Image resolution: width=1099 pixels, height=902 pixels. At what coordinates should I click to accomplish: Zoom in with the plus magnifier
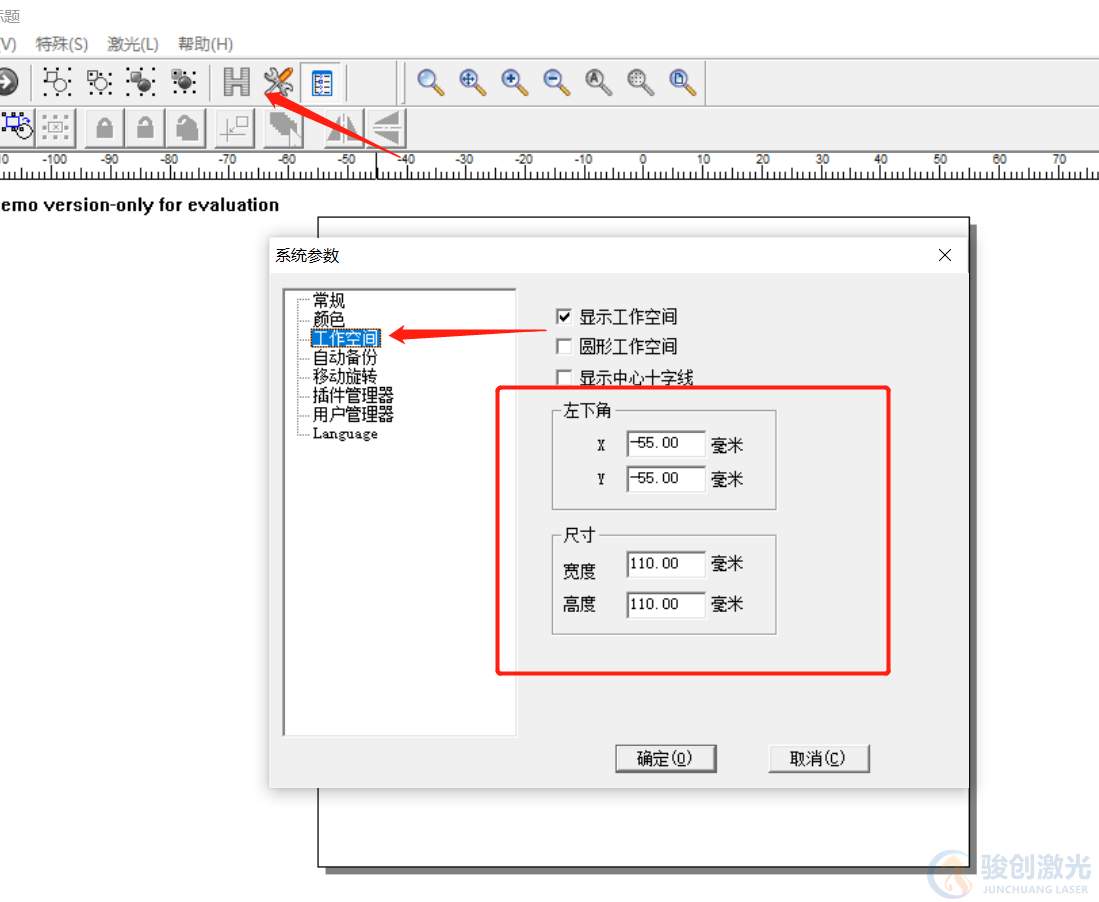pyautogui.click(x=514, y=82)
